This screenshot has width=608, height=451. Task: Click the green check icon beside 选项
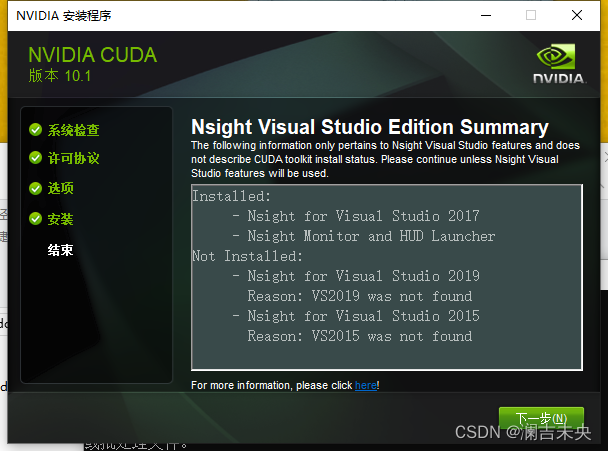(35, 188)
